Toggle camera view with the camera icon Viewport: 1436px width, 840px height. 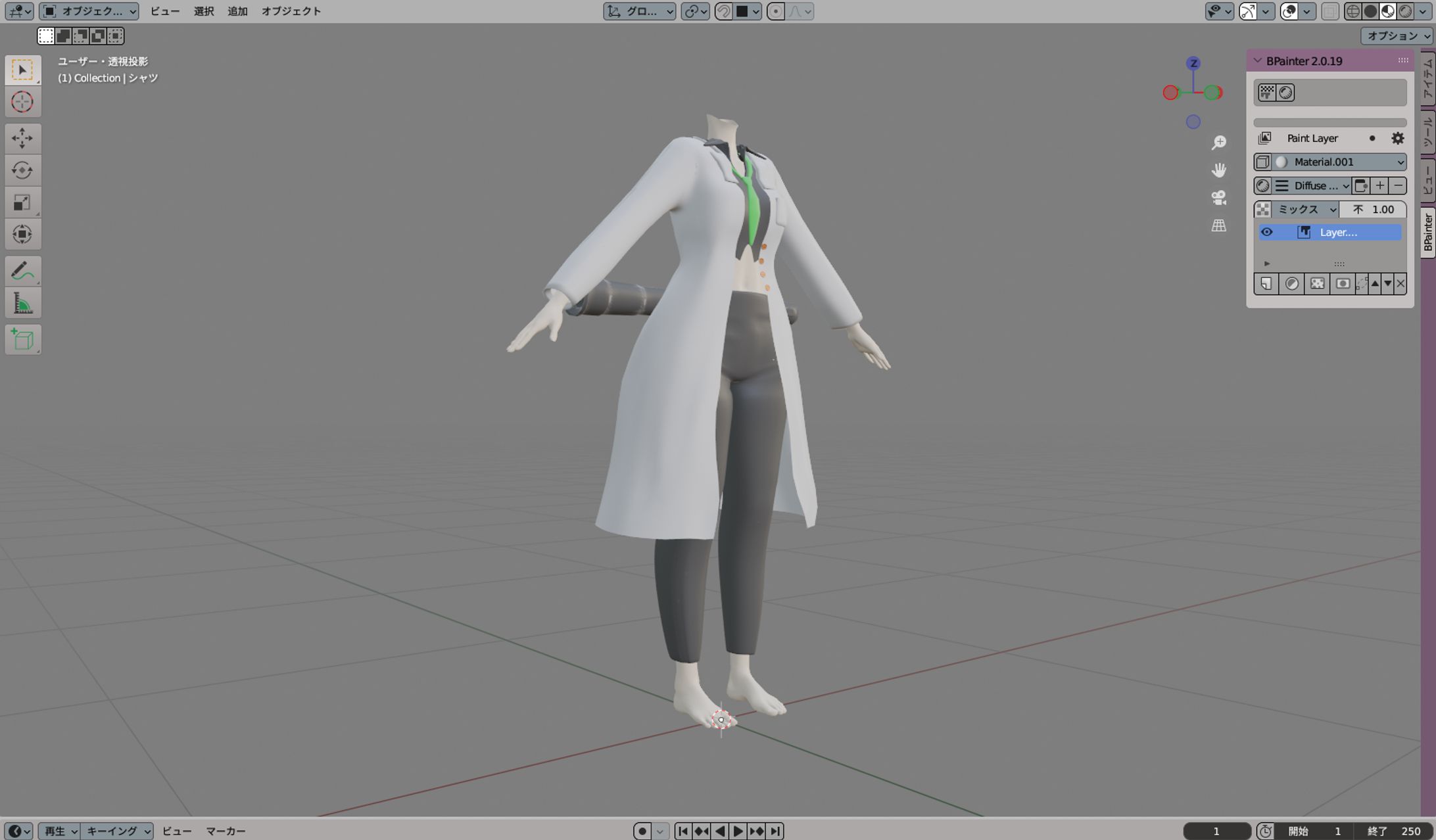pos(1218,198)
